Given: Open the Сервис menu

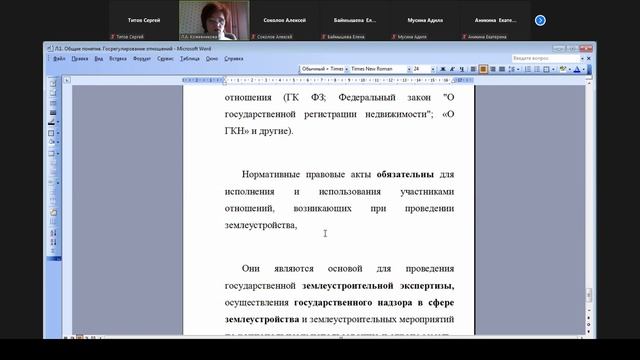Looking at the screenshot, I should [165, 59].
